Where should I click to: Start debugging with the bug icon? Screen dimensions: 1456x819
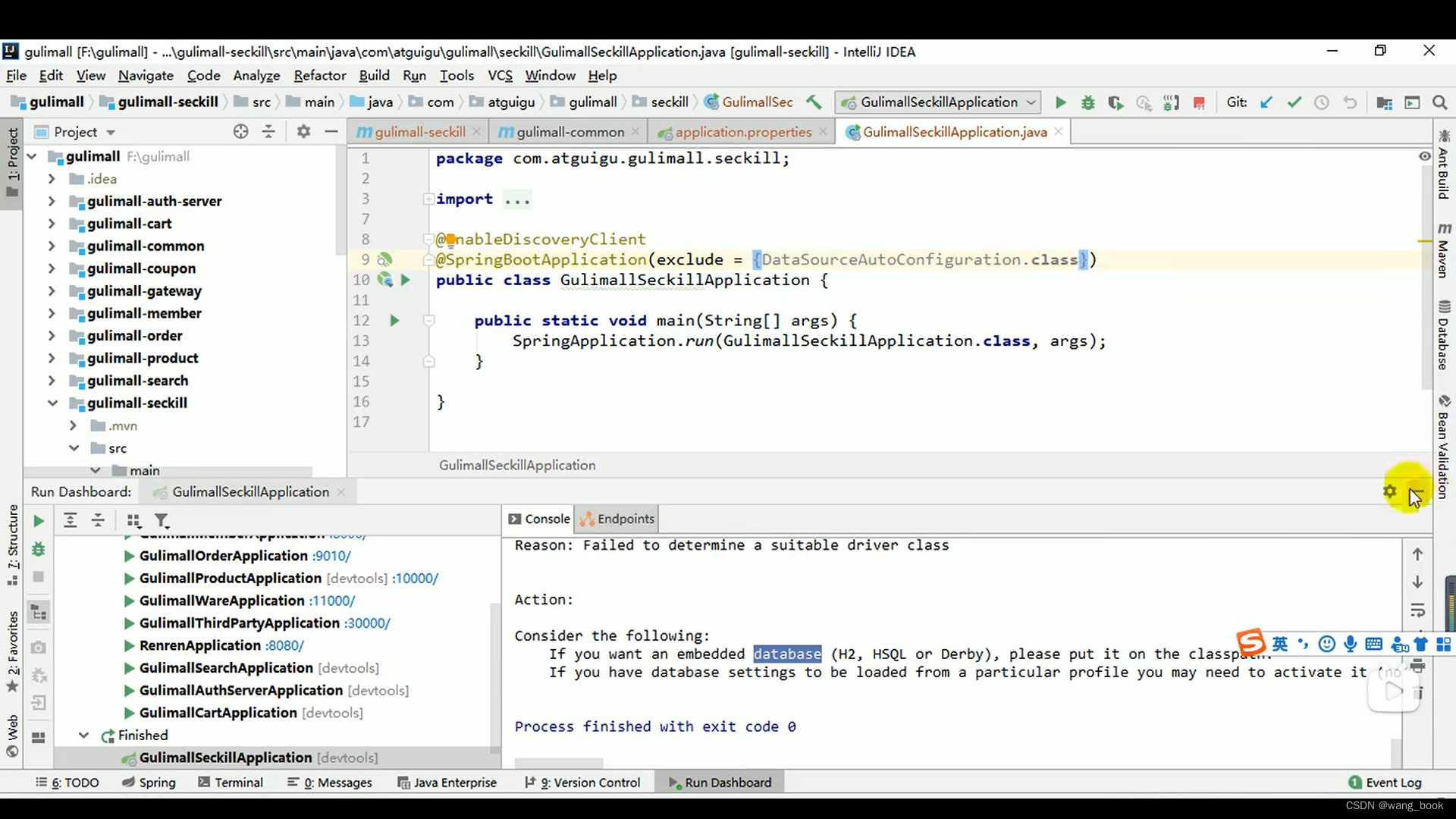(x=1088, y=102)
